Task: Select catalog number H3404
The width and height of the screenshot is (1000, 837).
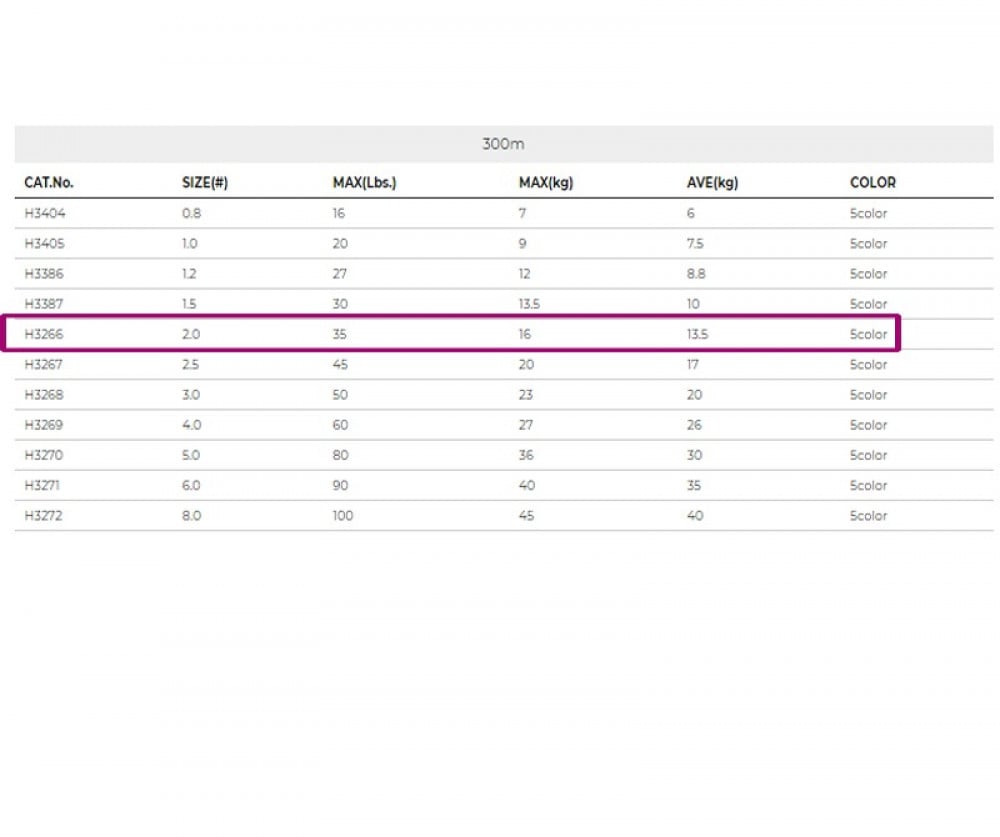Action: (x=43, y=214)
